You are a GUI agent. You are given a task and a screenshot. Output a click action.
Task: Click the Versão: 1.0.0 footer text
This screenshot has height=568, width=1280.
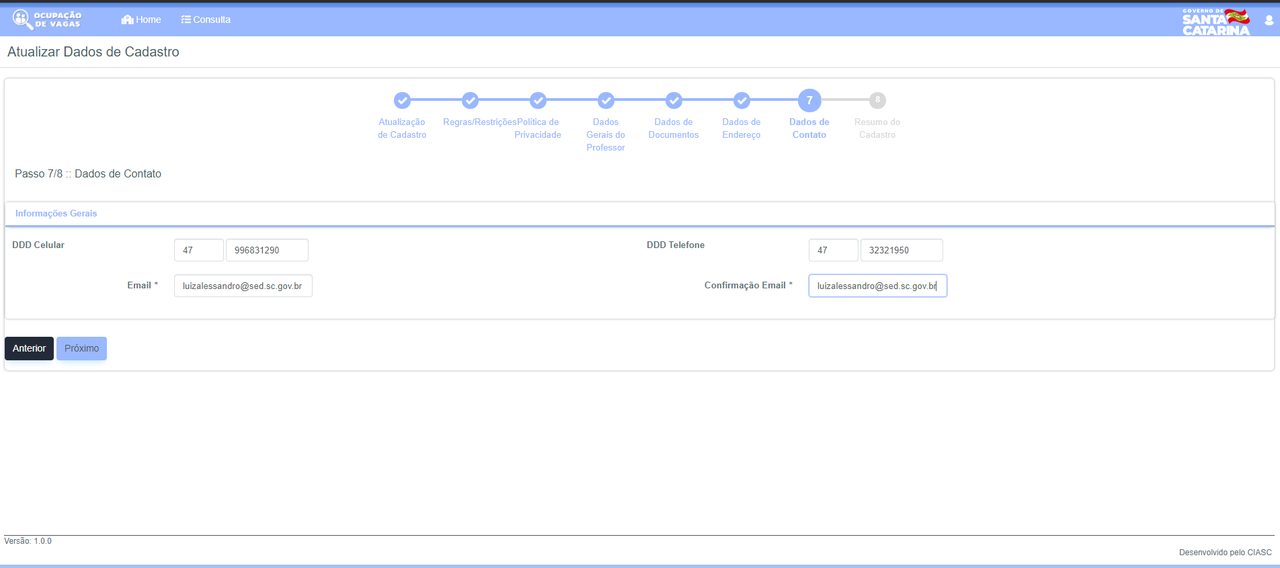point(28,541)
